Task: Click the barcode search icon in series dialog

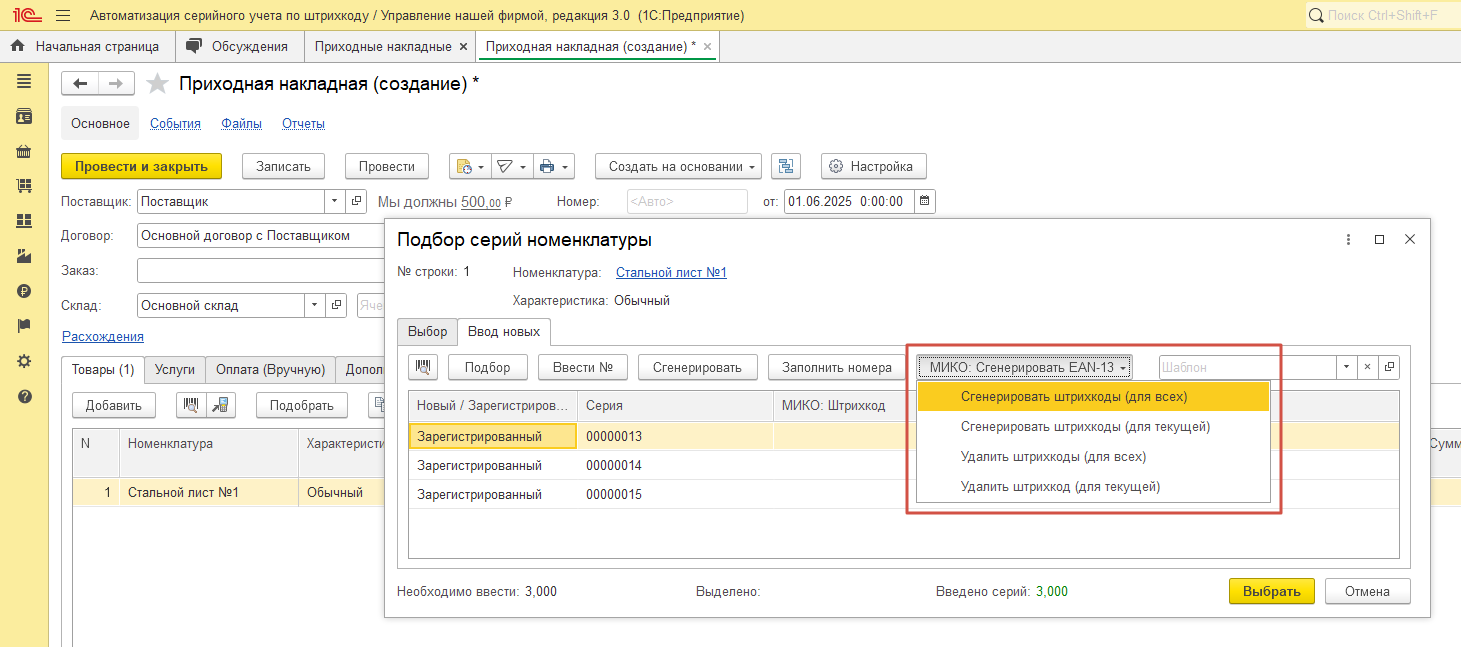Action: tap(423, 367)
